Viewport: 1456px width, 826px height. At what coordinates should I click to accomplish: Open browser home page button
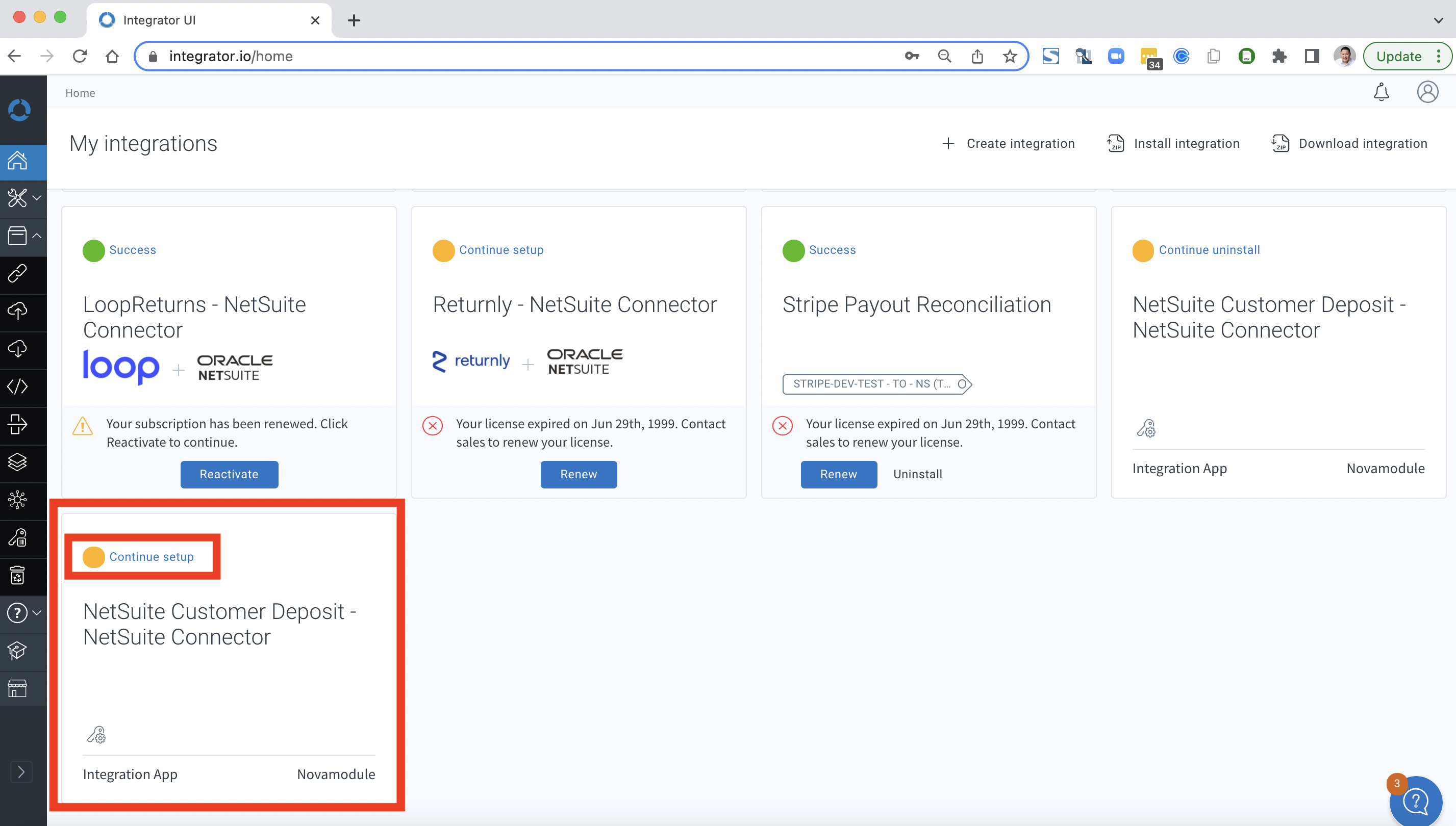(112, 56)
